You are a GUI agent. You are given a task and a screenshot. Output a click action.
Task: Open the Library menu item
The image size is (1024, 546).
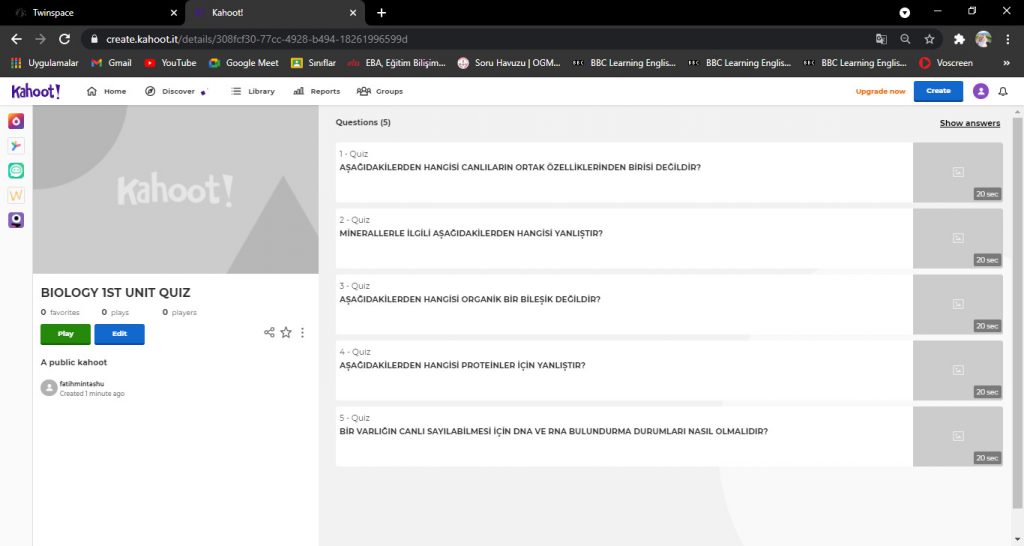[253, 91]
